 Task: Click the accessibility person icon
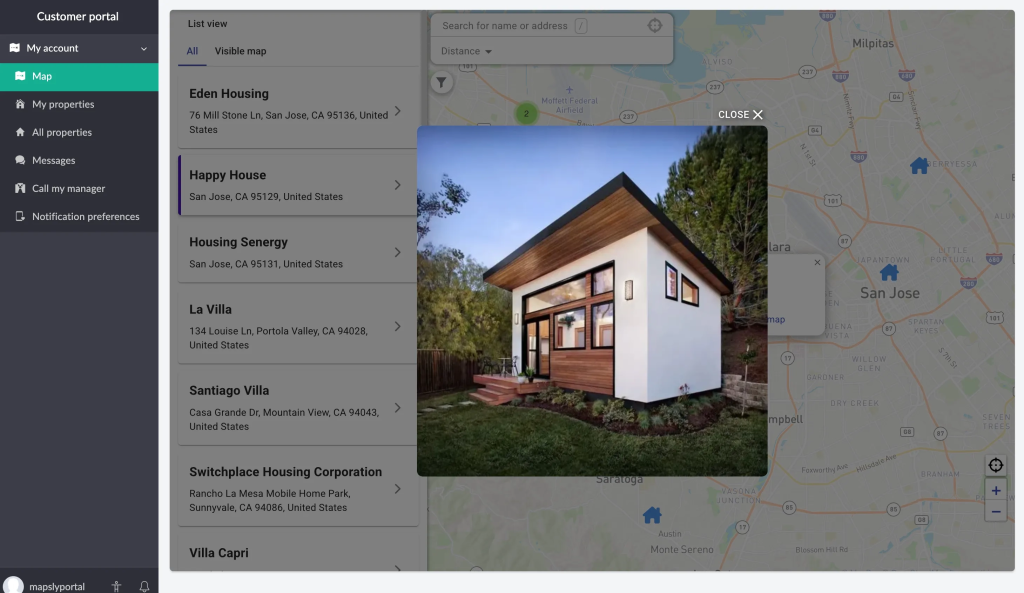click(x=117, y=586)
